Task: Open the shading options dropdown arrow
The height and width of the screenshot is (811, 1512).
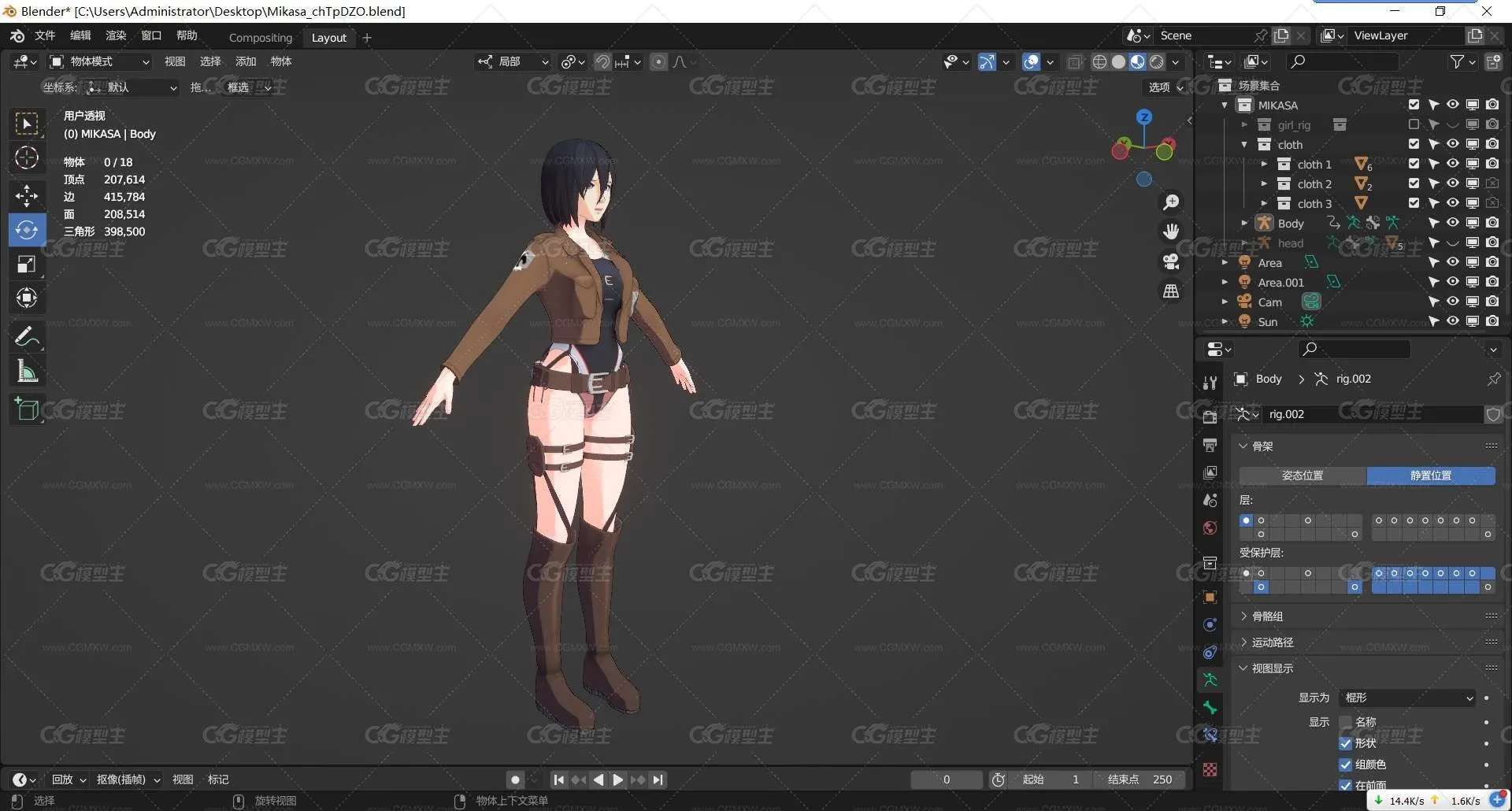Action: coord(1176,61)
